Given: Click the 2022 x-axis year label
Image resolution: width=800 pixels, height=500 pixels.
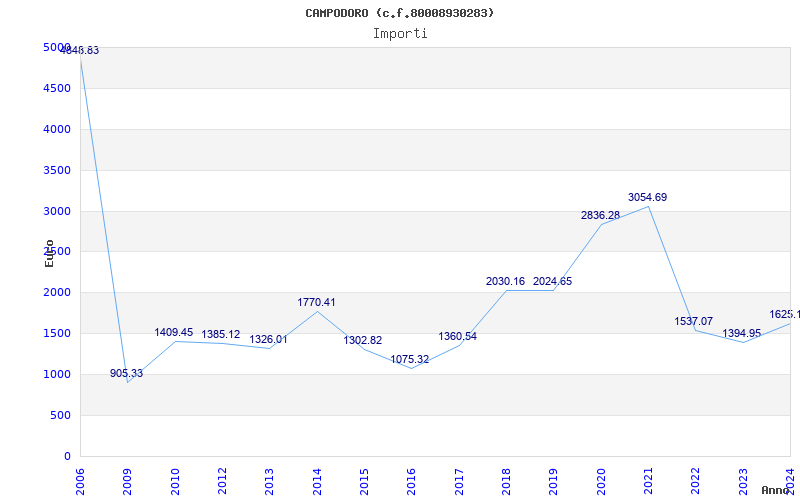Looking at the screenshot, I should [x=695, y=481].
